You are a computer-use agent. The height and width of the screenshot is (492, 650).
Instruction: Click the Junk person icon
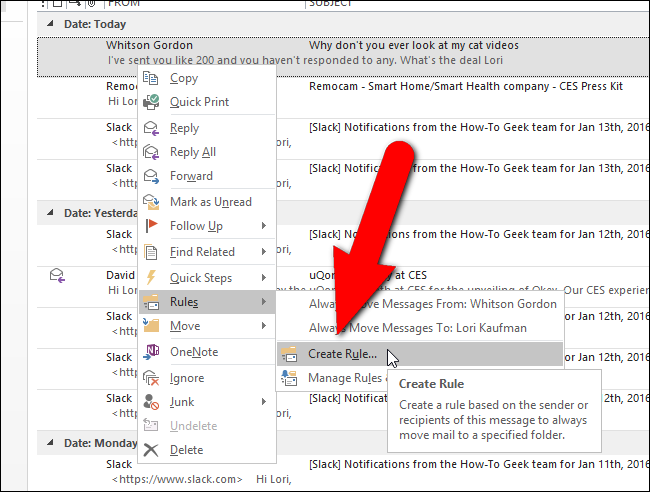coord(151,402)
